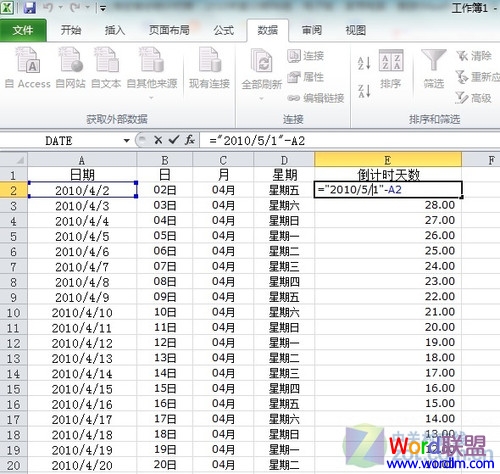
Task: Switch to the 审阅 ribbon tab
Action: 312,30
